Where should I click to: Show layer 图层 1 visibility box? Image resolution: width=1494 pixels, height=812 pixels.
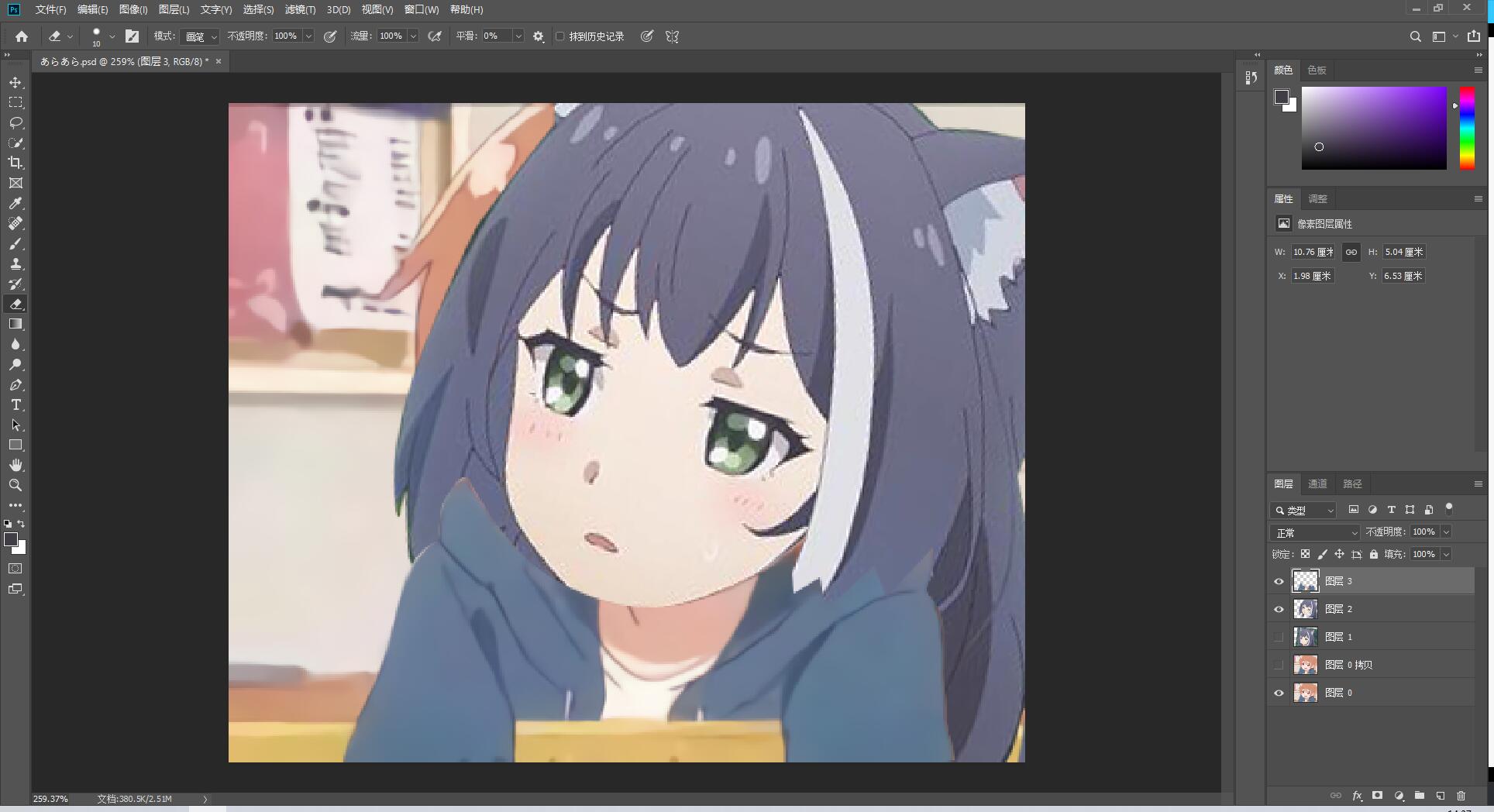[1279, 637]
